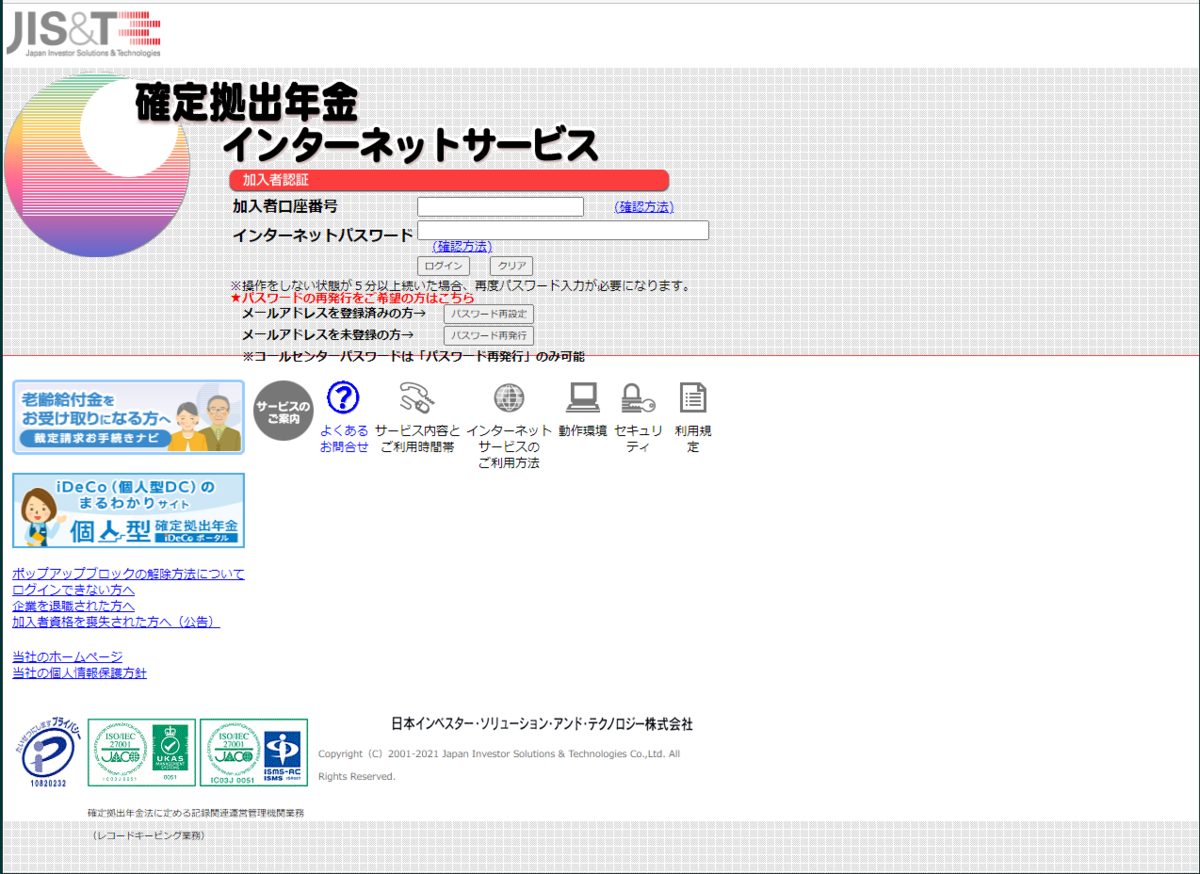1200x874 pixels.
Task: Click the 動作環境 computer icon
Action: 581,399
